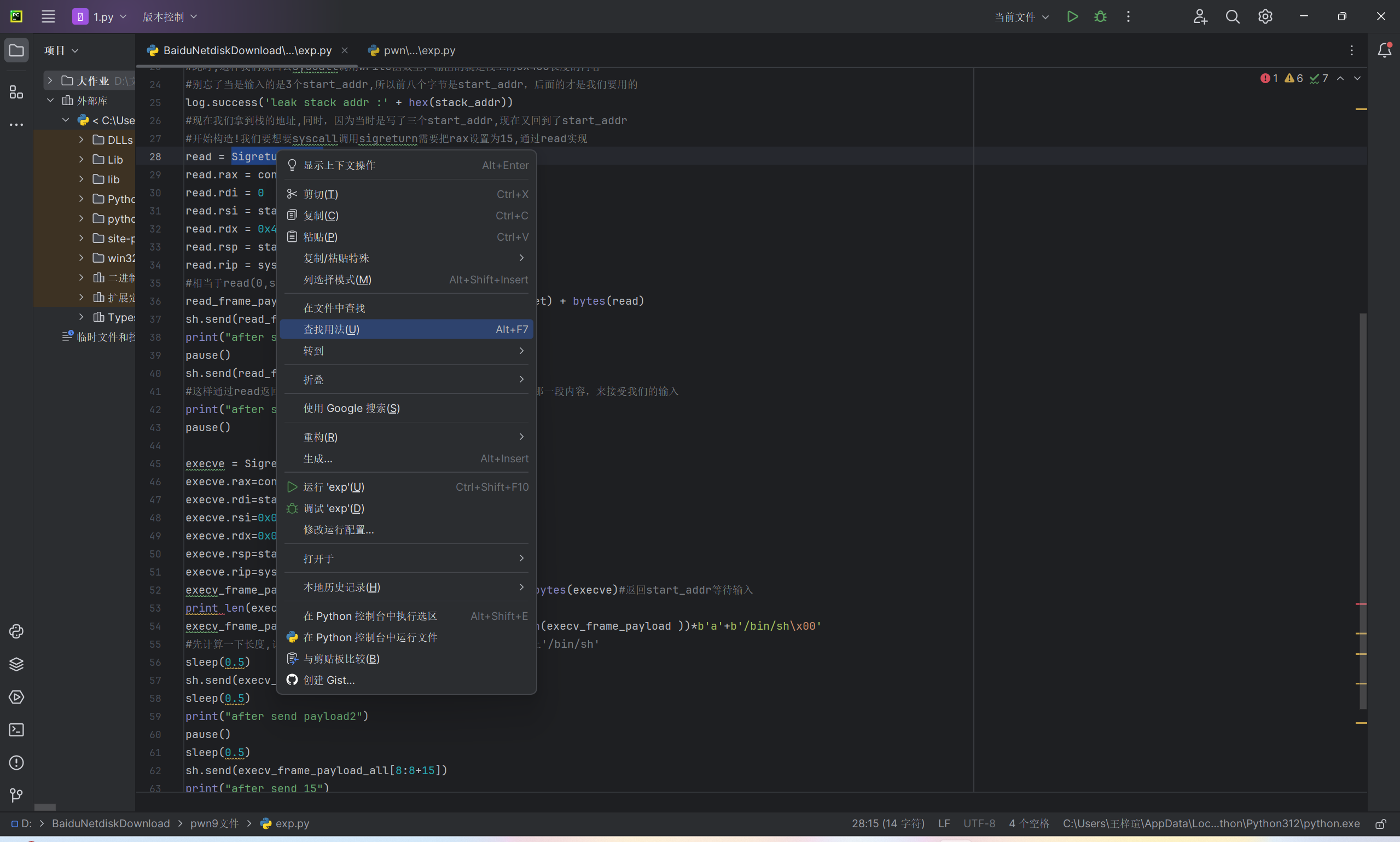Open the notifications bell icon
Screen dimensions: 1400x842
tap(1384, 50)
